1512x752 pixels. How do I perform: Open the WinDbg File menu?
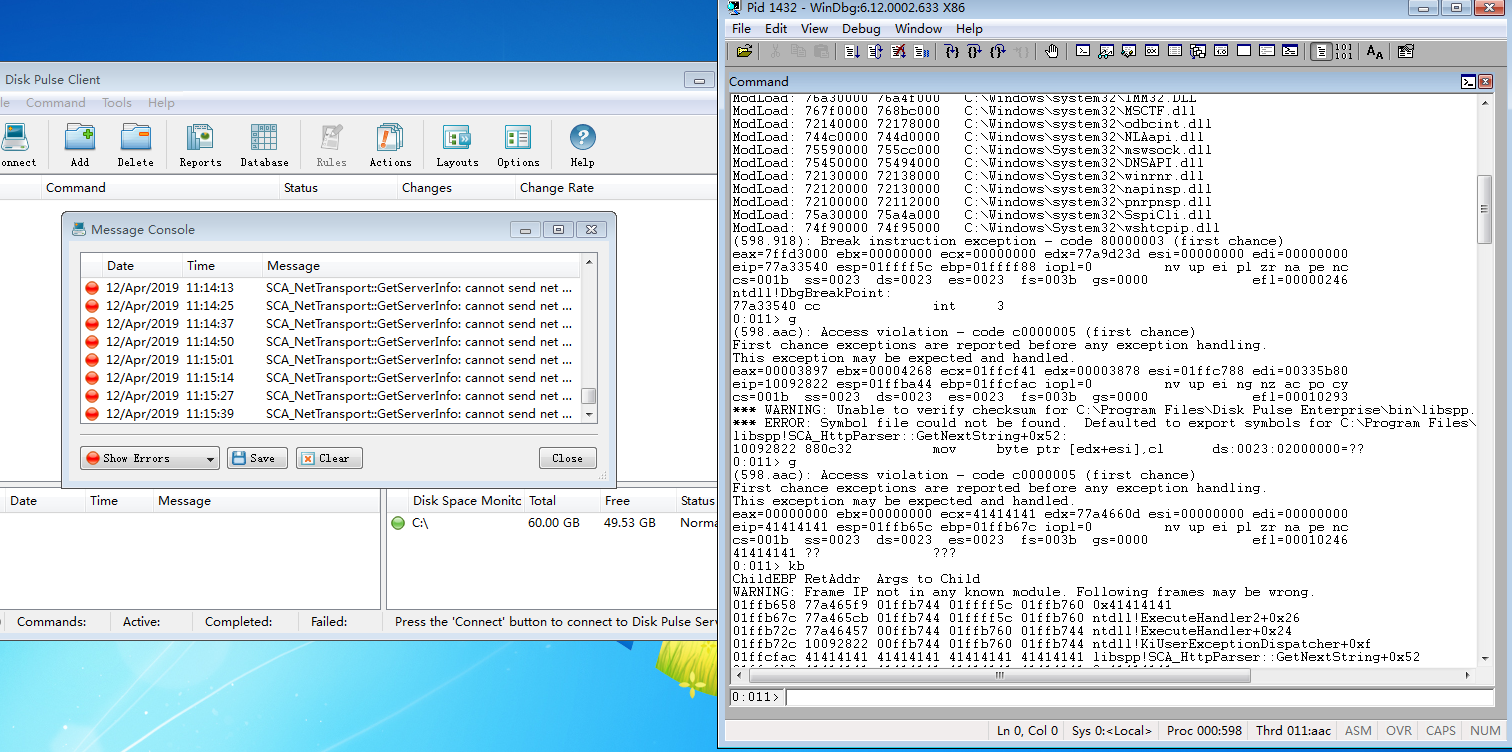(x=741, y=29)
